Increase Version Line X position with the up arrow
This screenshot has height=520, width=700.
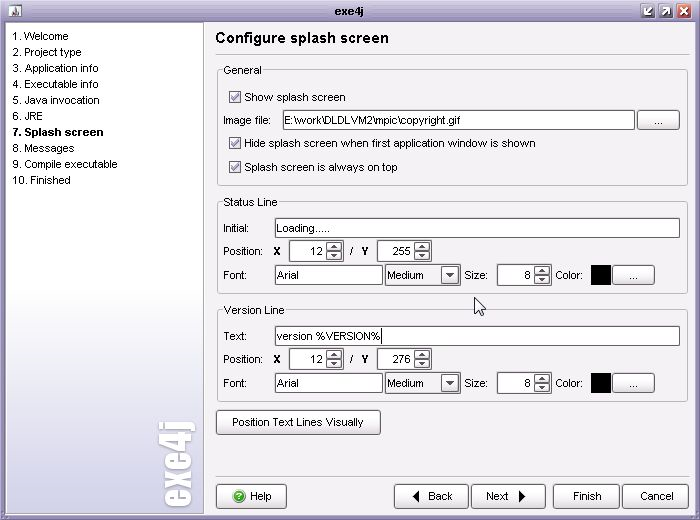tap(333, 354)
